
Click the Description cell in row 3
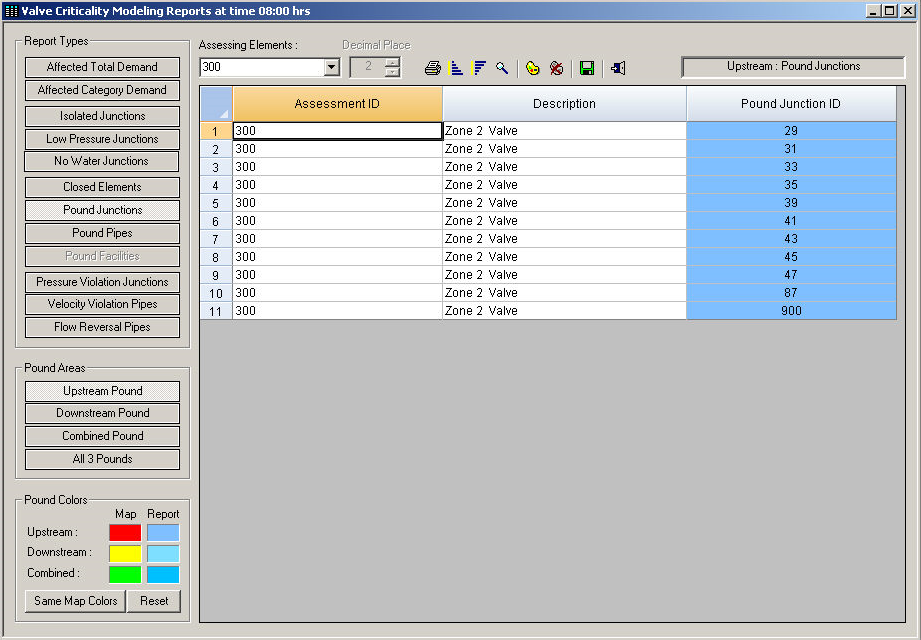click(x=564, y=167)
